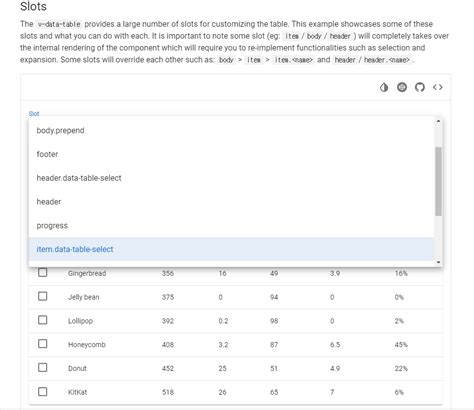This screenshot has width=474, height=410.
Task: Click the Slot select field label
Action: tap(34, 114)
